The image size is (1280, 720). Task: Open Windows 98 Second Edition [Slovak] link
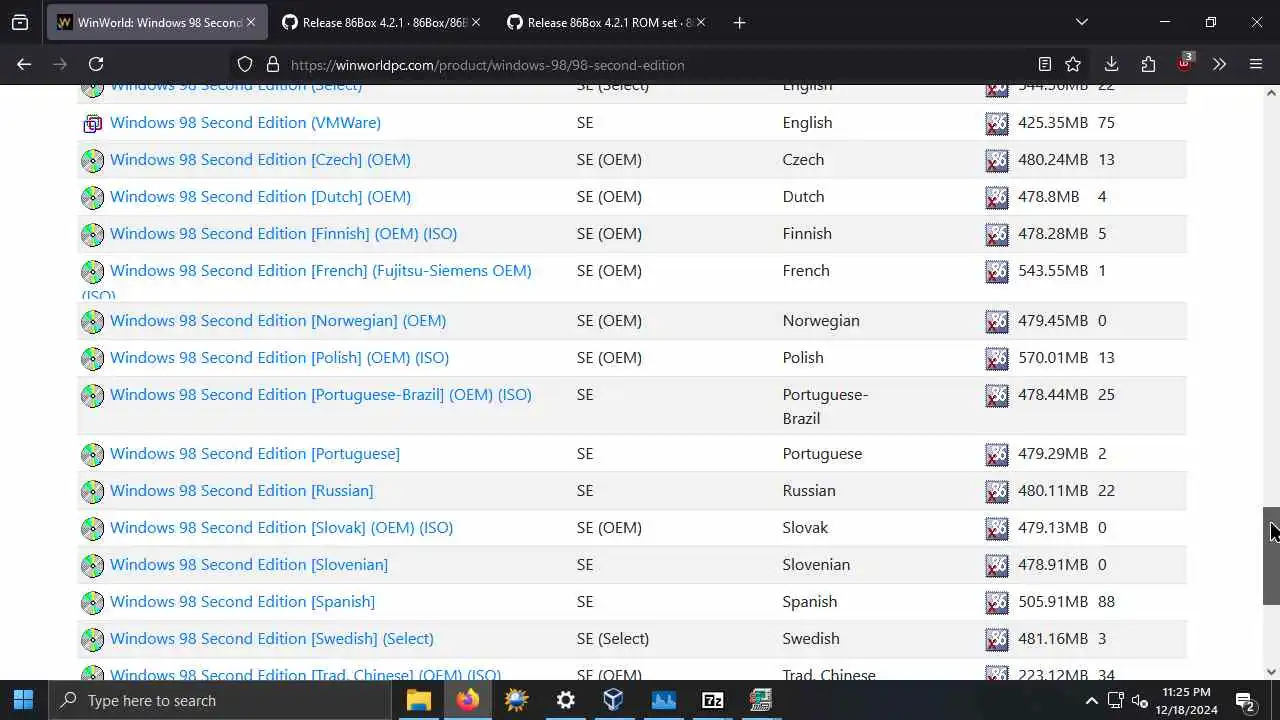[x=281, y=527]
